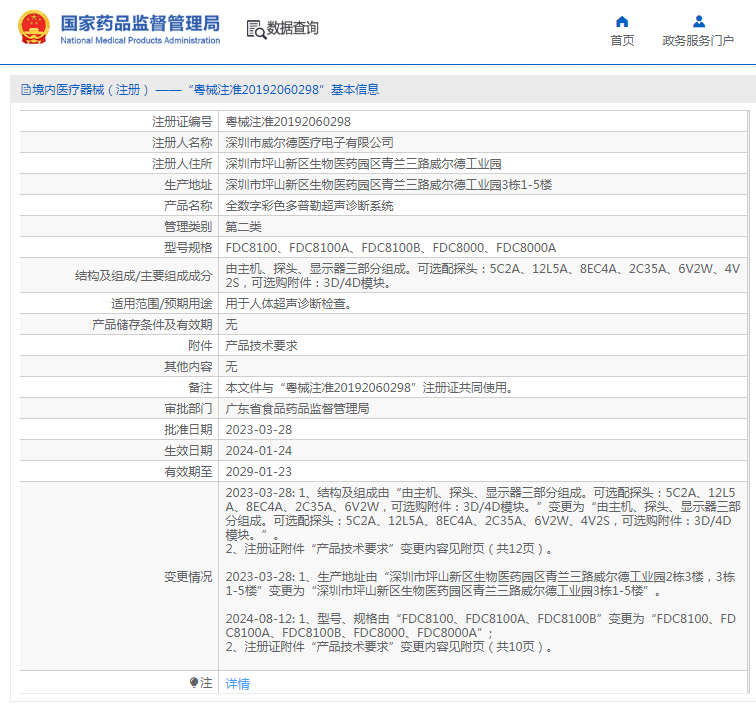Select the 2024-08-12 change entry text
The height and width of the screenshot is (704, 756).
(x=480, y=633)
